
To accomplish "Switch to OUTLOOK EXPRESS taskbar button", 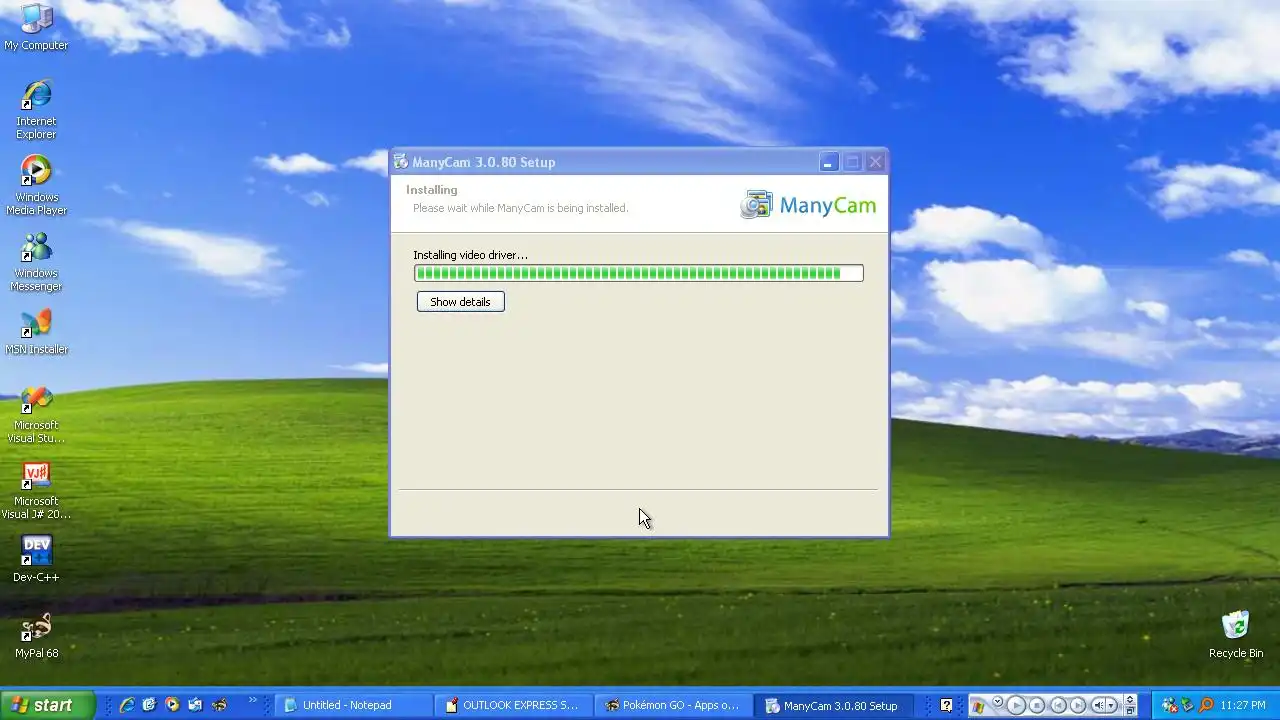I will coord(514,705).
